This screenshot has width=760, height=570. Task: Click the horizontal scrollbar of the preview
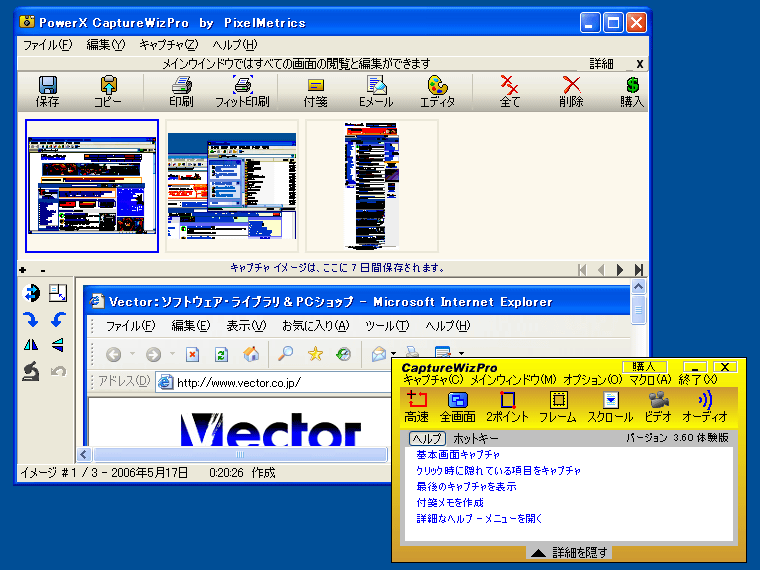click(x=240, y=454)
